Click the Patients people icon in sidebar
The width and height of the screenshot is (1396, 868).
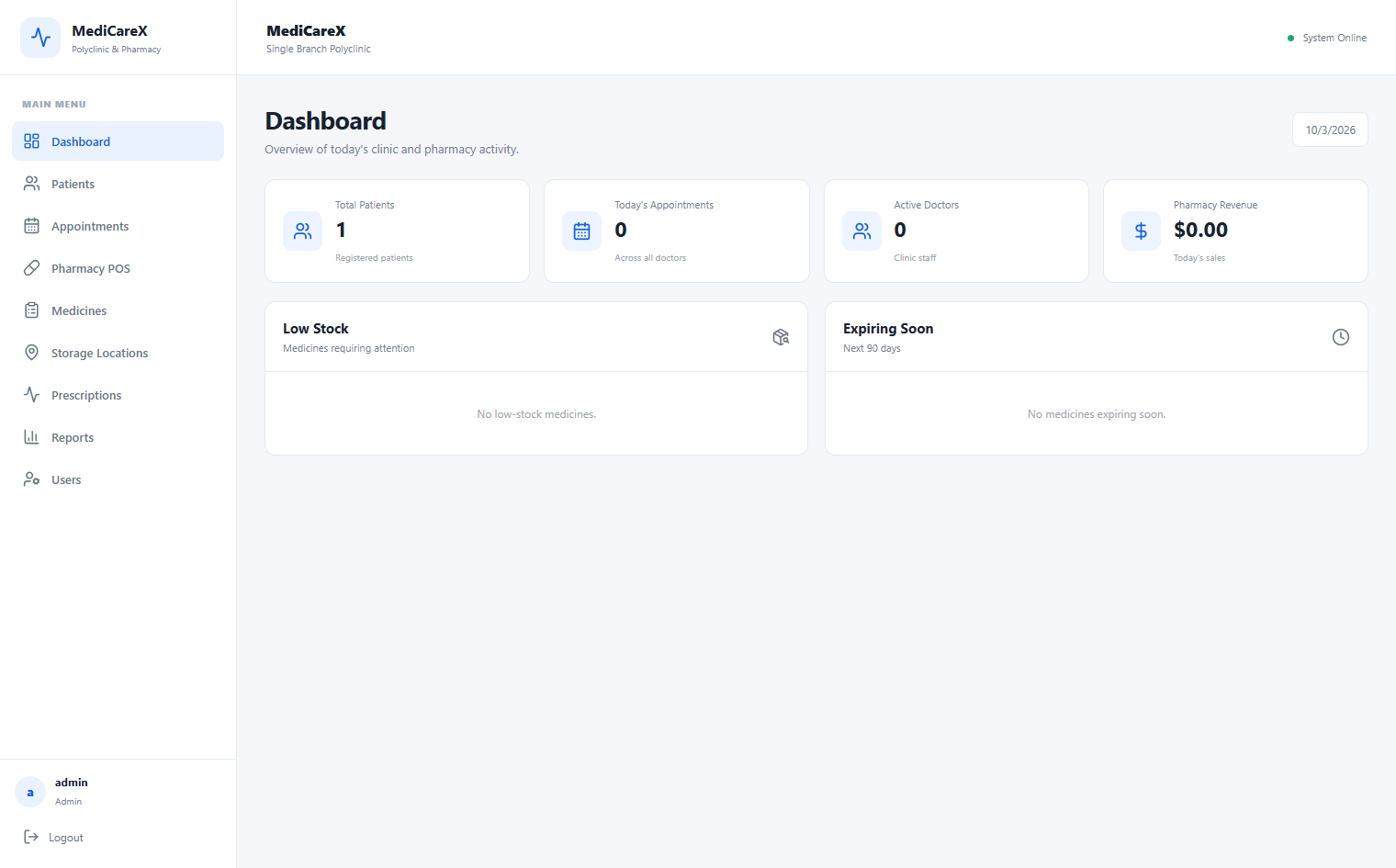tap(31, 184)
